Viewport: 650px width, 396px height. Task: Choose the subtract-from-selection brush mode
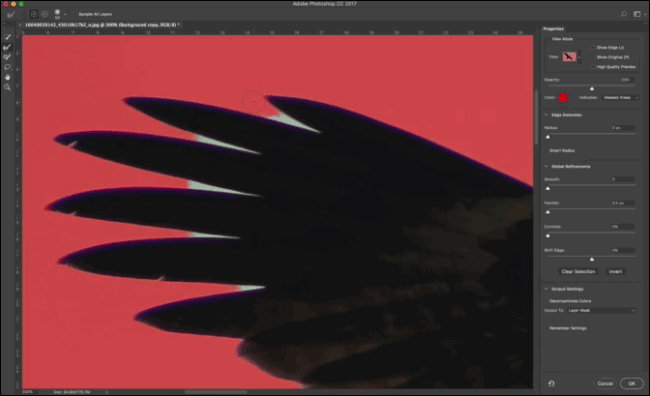pos(44,14)
